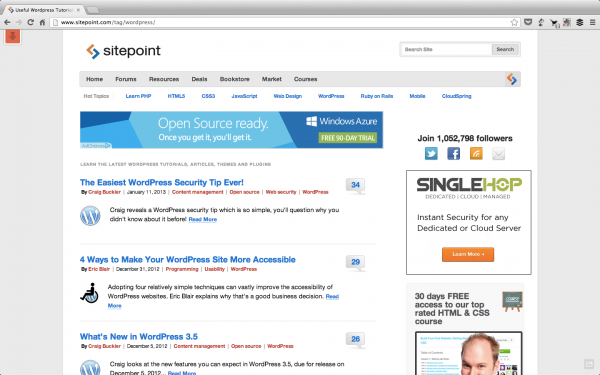Click the orange download arrow badge
The height and width of the screenshot is (375, 600).
click(13, 37)
